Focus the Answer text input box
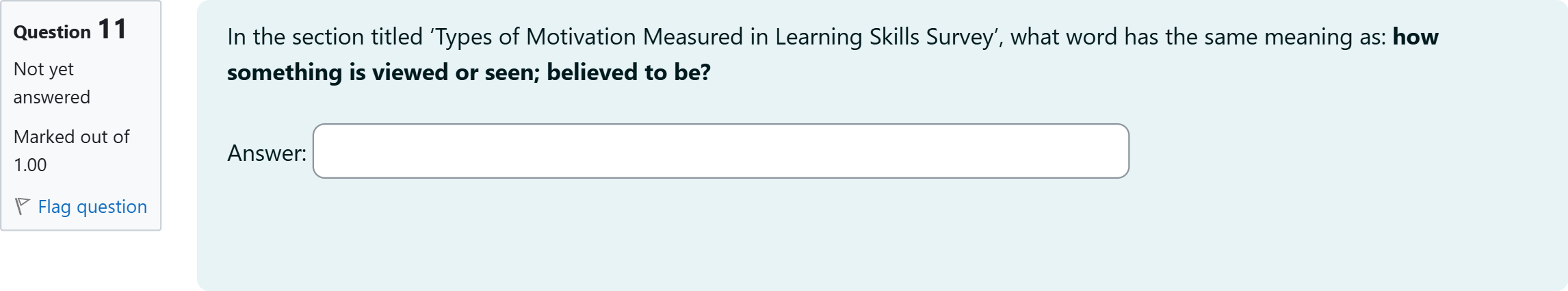 coord(720,151)
